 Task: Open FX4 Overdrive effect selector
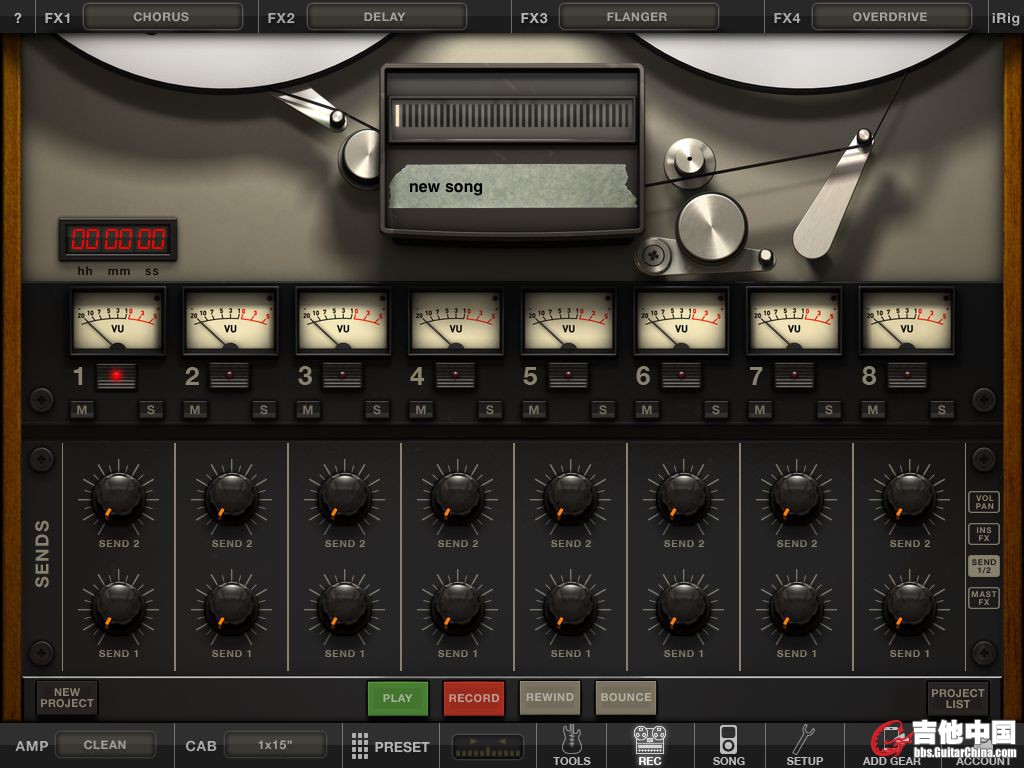[891, 17]
